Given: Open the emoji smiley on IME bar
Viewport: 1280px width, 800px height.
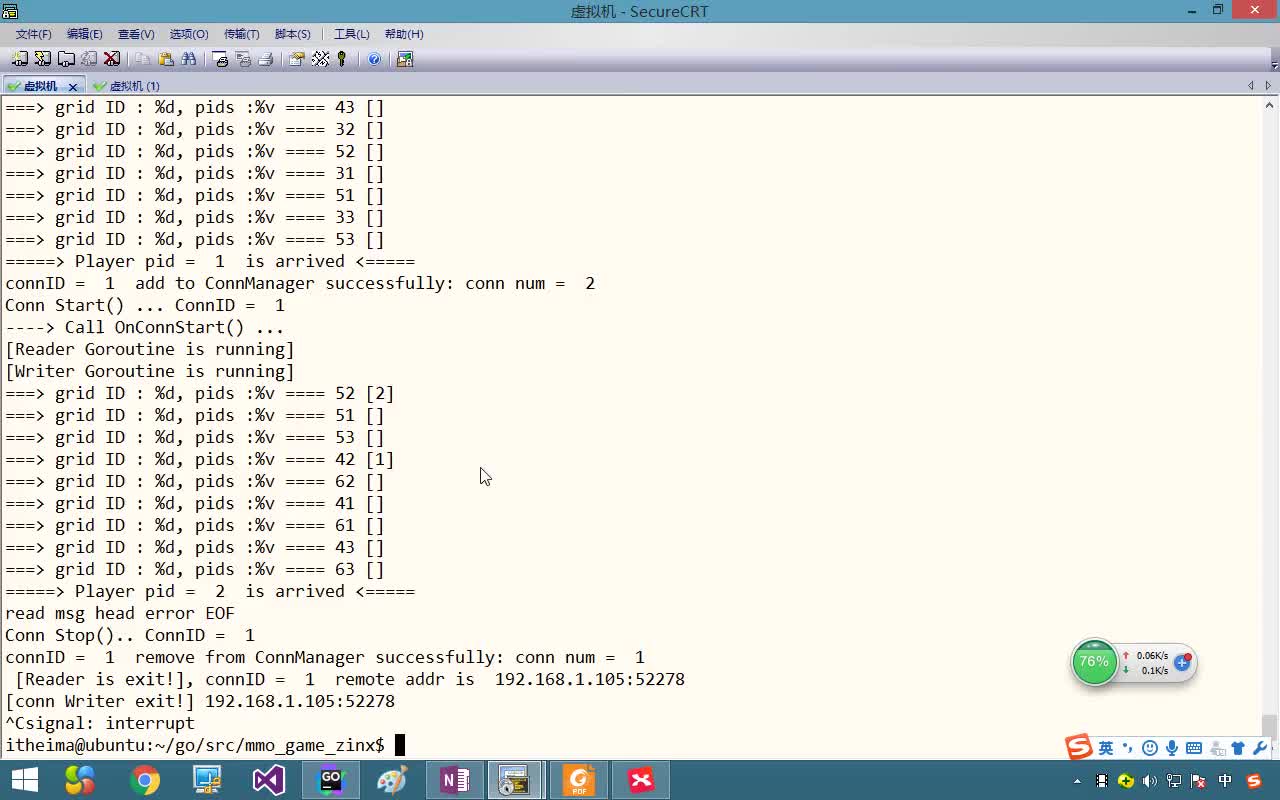Looking at the screenshot, I should tap(1150, 748).
